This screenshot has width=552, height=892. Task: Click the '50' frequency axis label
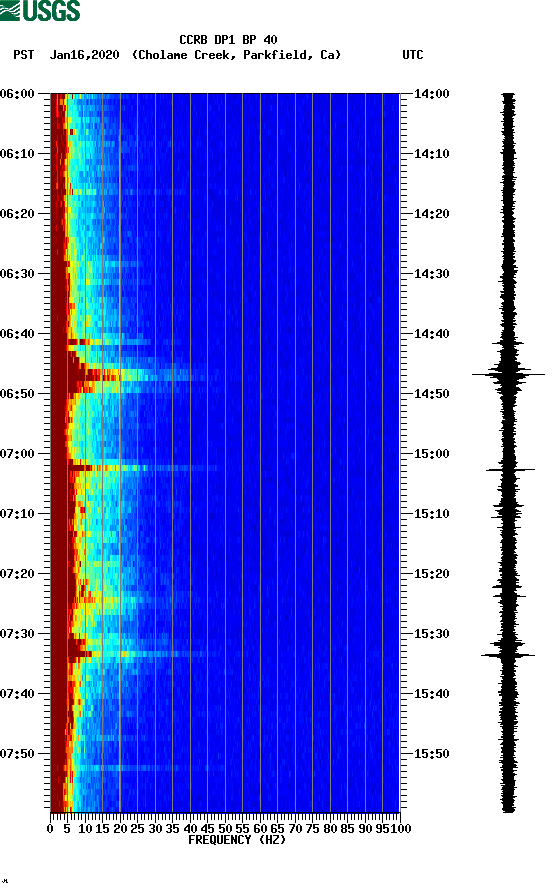click(225, 829)
